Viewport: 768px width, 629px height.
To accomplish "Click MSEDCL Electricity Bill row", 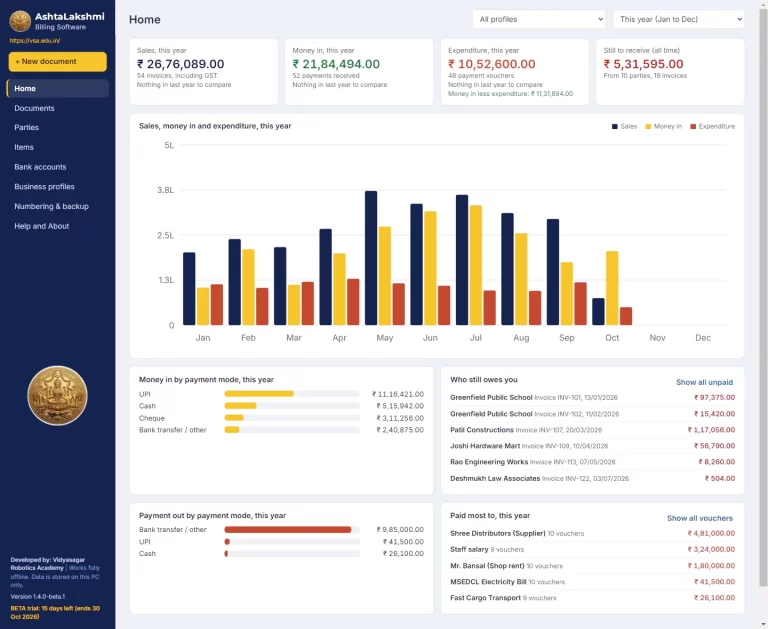I will pos(592,581).
